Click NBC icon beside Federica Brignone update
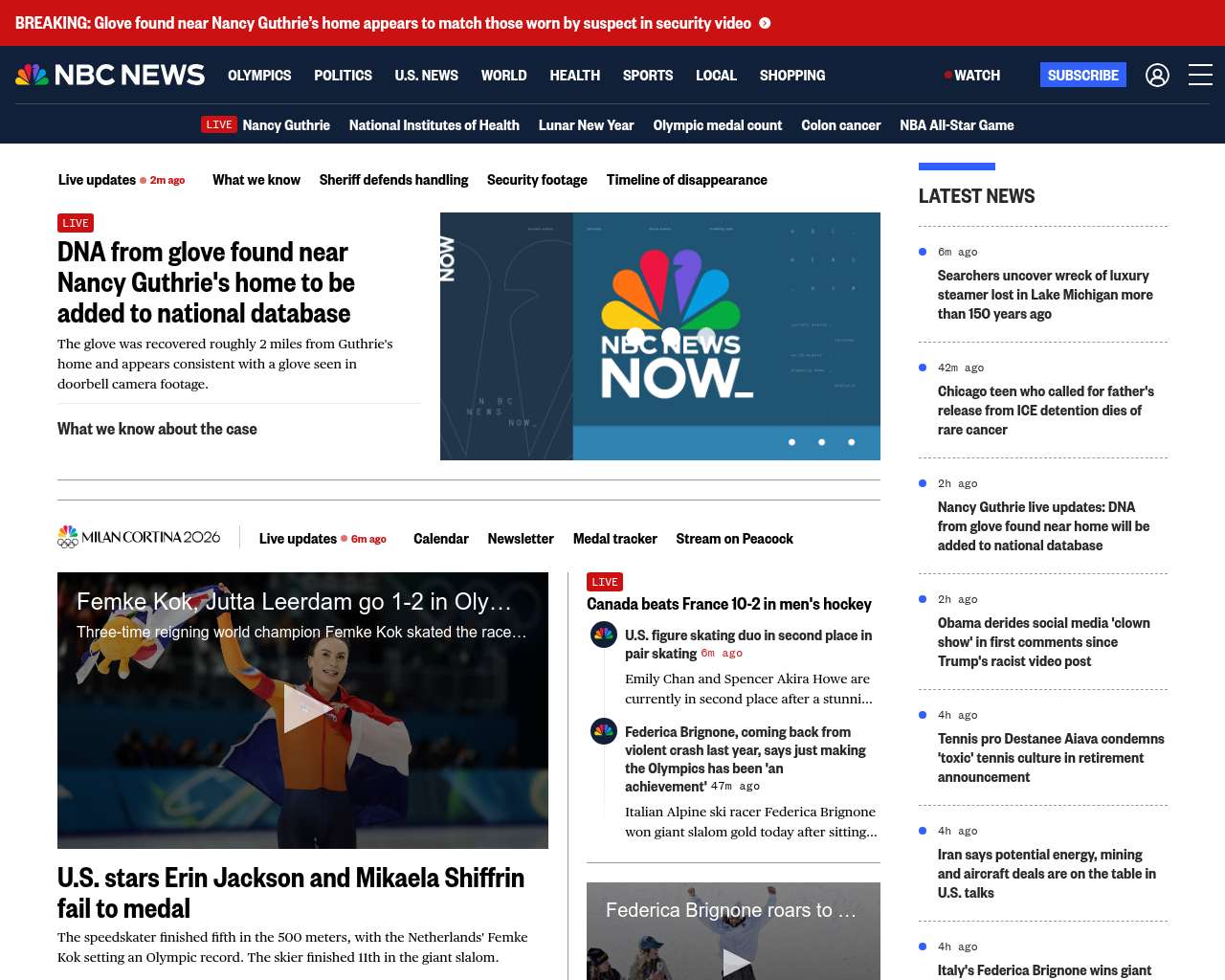Screen dimensions: 1225x980 click(604, 731)
